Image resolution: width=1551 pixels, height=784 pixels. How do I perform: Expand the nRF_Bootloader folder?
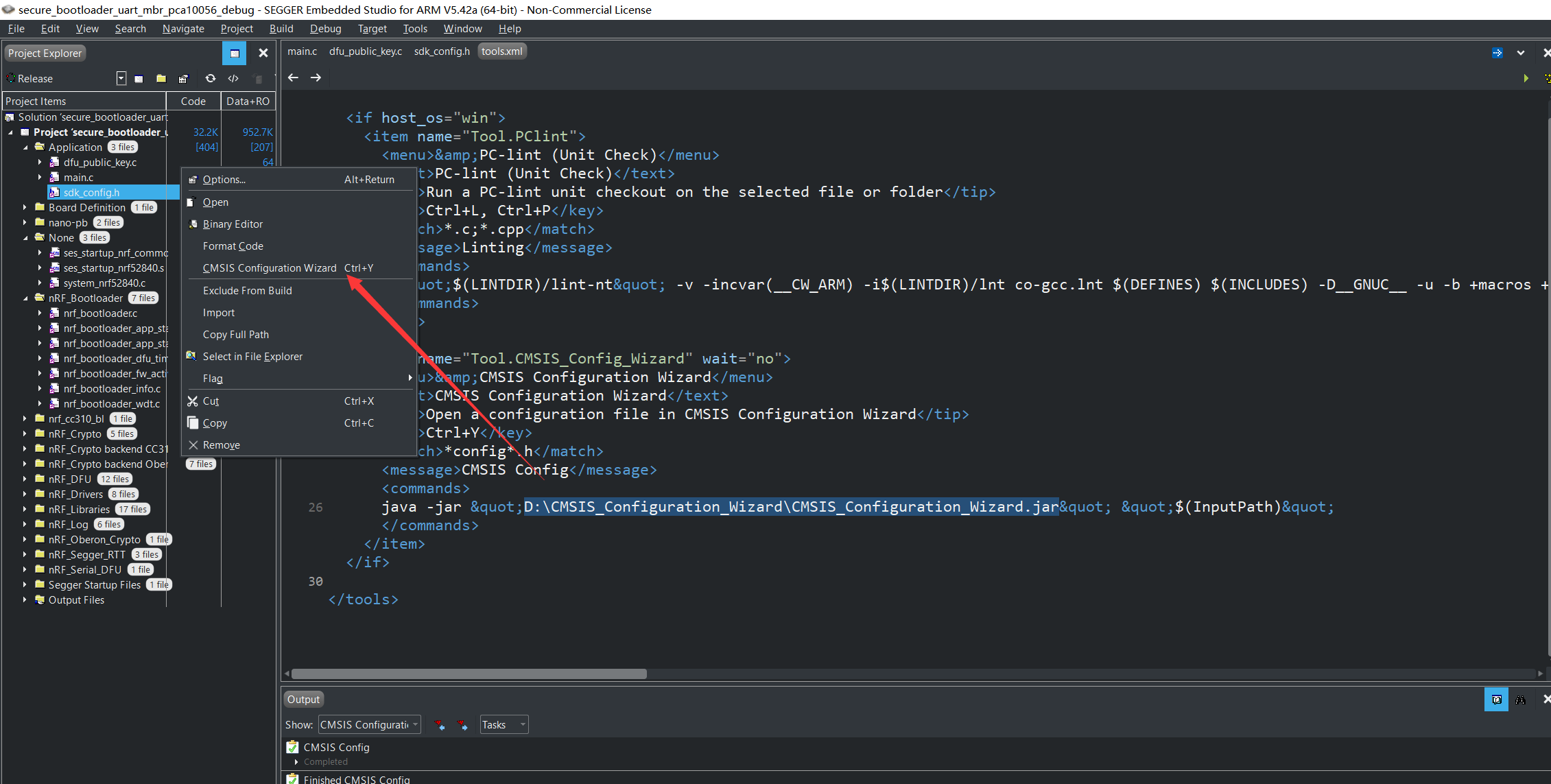[25, 298]
